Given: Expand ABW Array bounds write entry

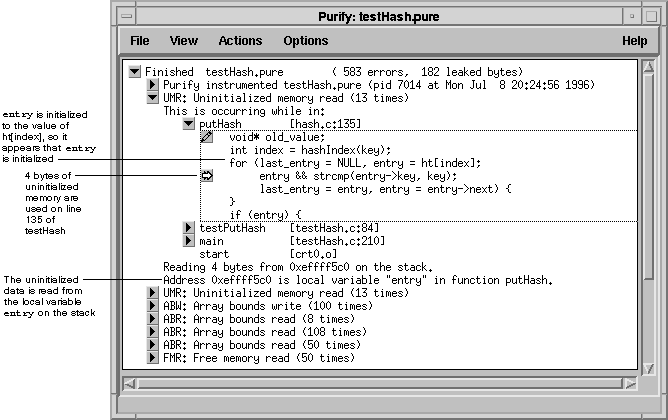Looking at the screenshot, I should pyautogui.click(x=153, y=306).
